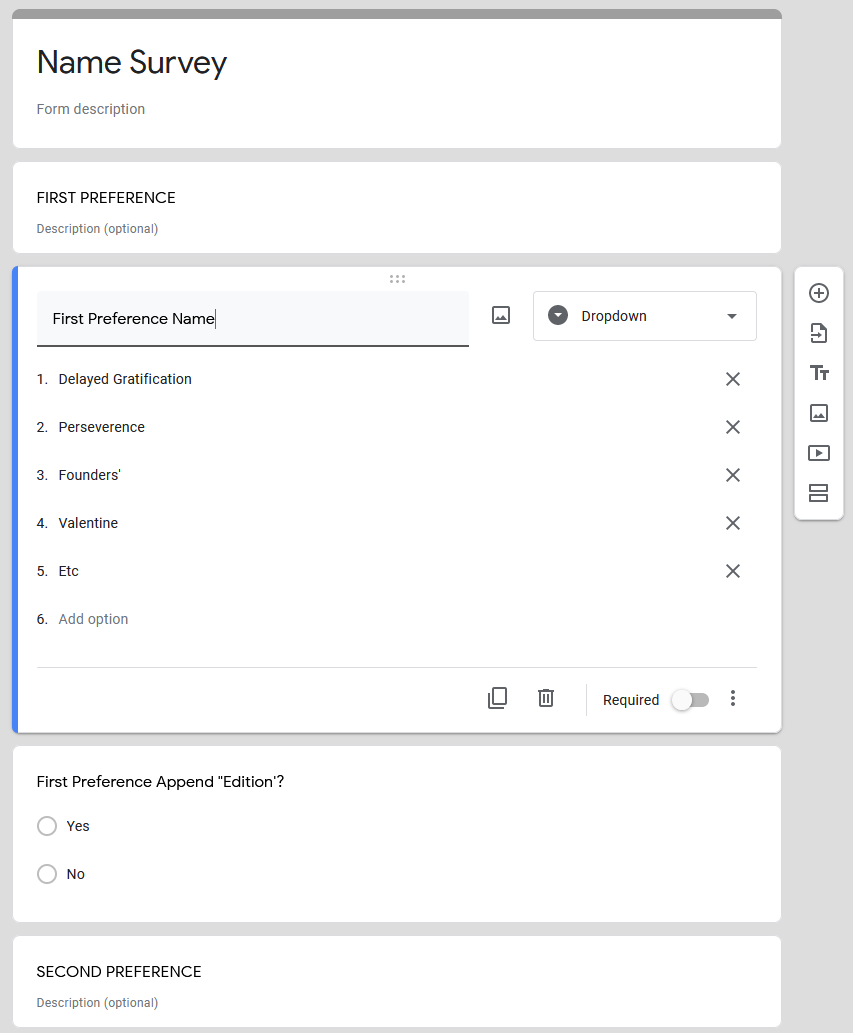Viewport: 853px width, 1033px height.
Task: Click Add option field
Action: pos(94,619)
